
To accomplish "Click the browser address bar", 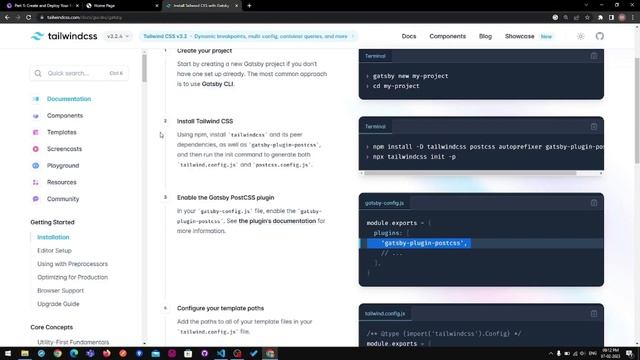I will [x=294, y=18].
